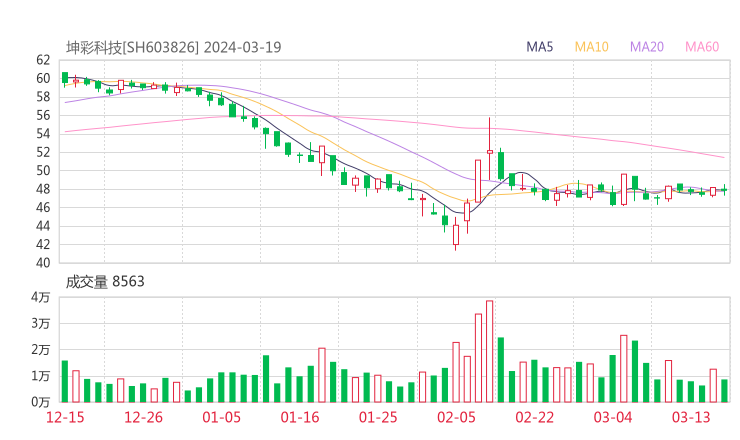The width and height of the screenshot is (740, 440).
Task: Click the MA5 legend label
Action: click(539, 47)
